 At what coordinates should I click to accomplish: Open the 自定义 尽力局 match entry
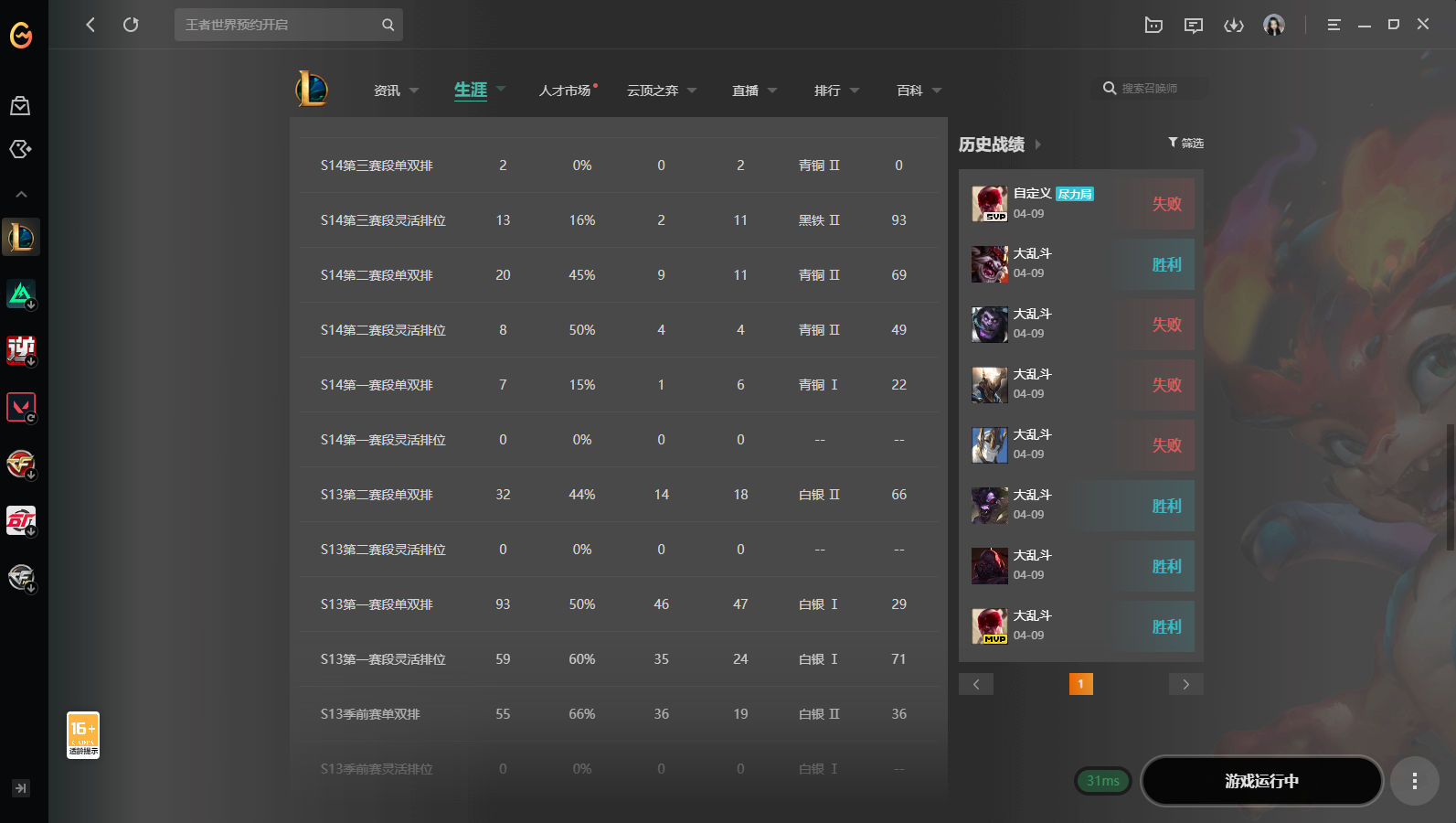(1081, 204)
